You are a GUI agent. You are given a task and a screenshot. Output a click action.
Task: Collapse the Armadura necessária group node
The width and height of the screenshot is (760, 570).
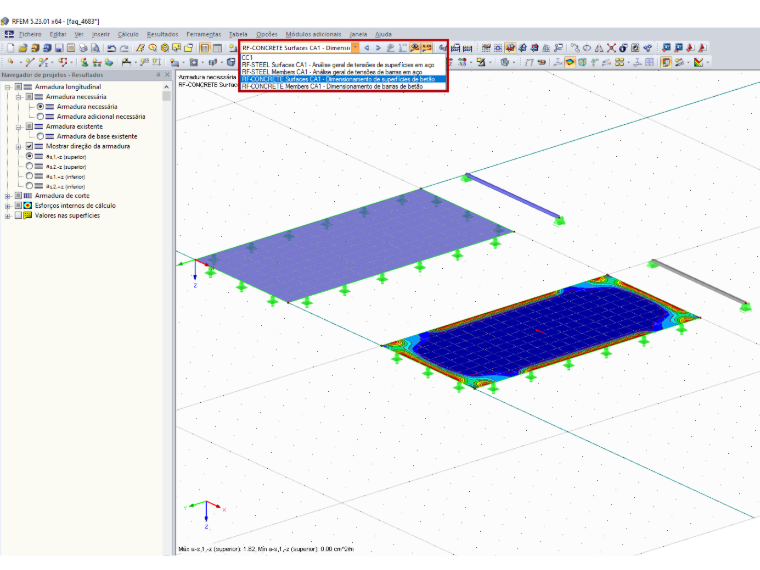tap(18, 97)
